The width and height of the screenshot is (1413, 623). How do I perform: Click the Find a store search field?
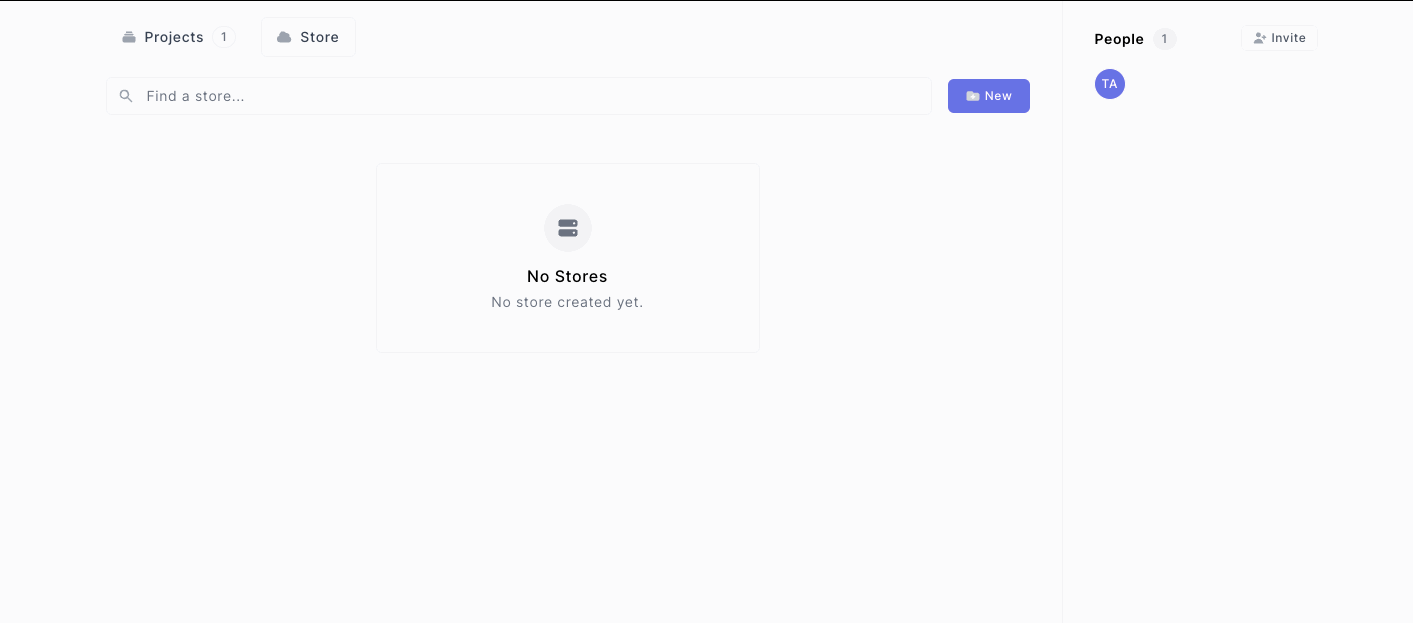pos(519,96)
